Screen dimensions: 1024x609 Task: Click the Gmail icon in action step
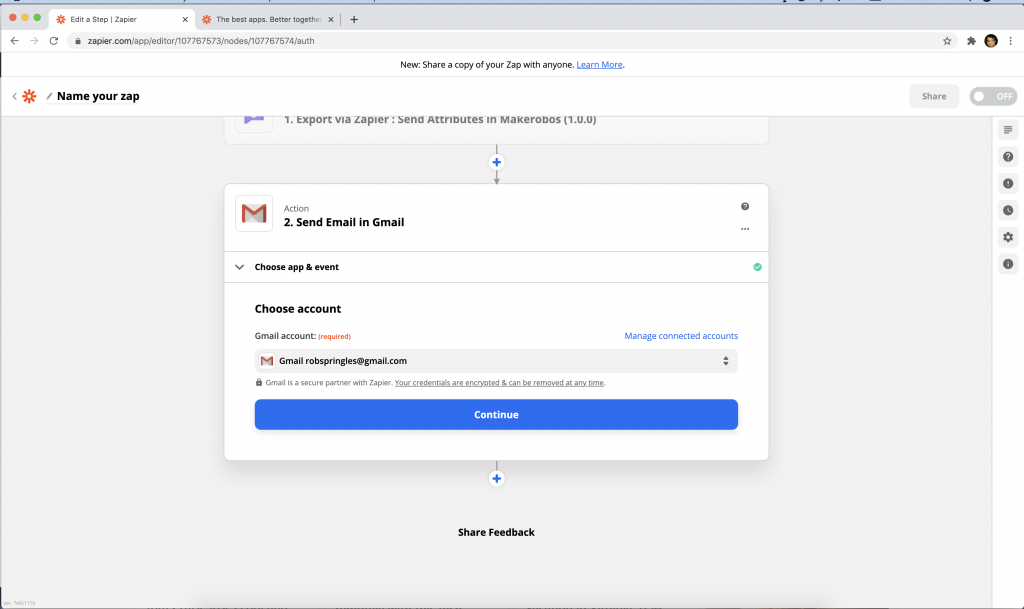click(x=254, y=213)
